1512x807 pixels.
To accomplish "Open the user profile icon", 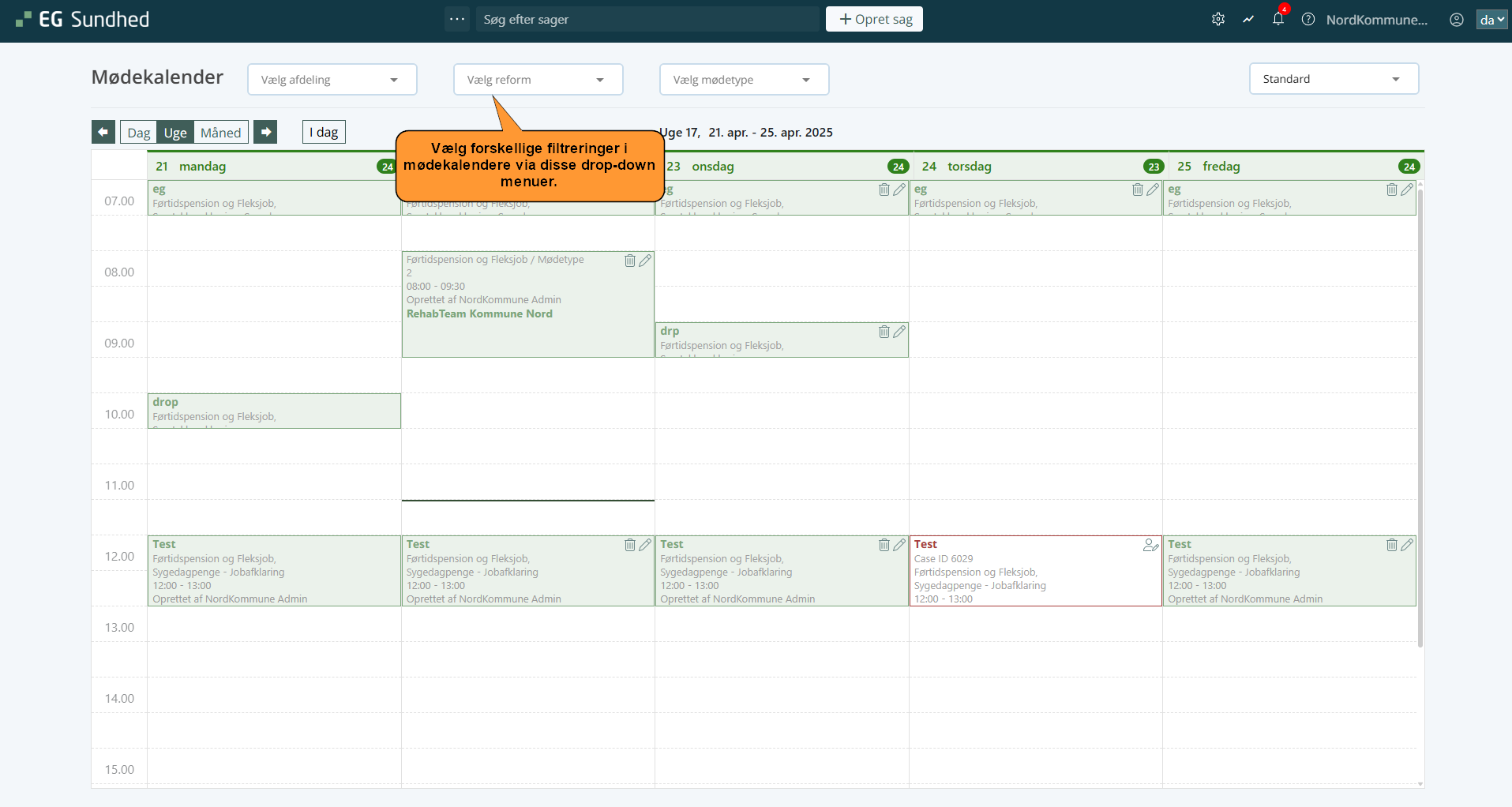I will coord(1457,20).
